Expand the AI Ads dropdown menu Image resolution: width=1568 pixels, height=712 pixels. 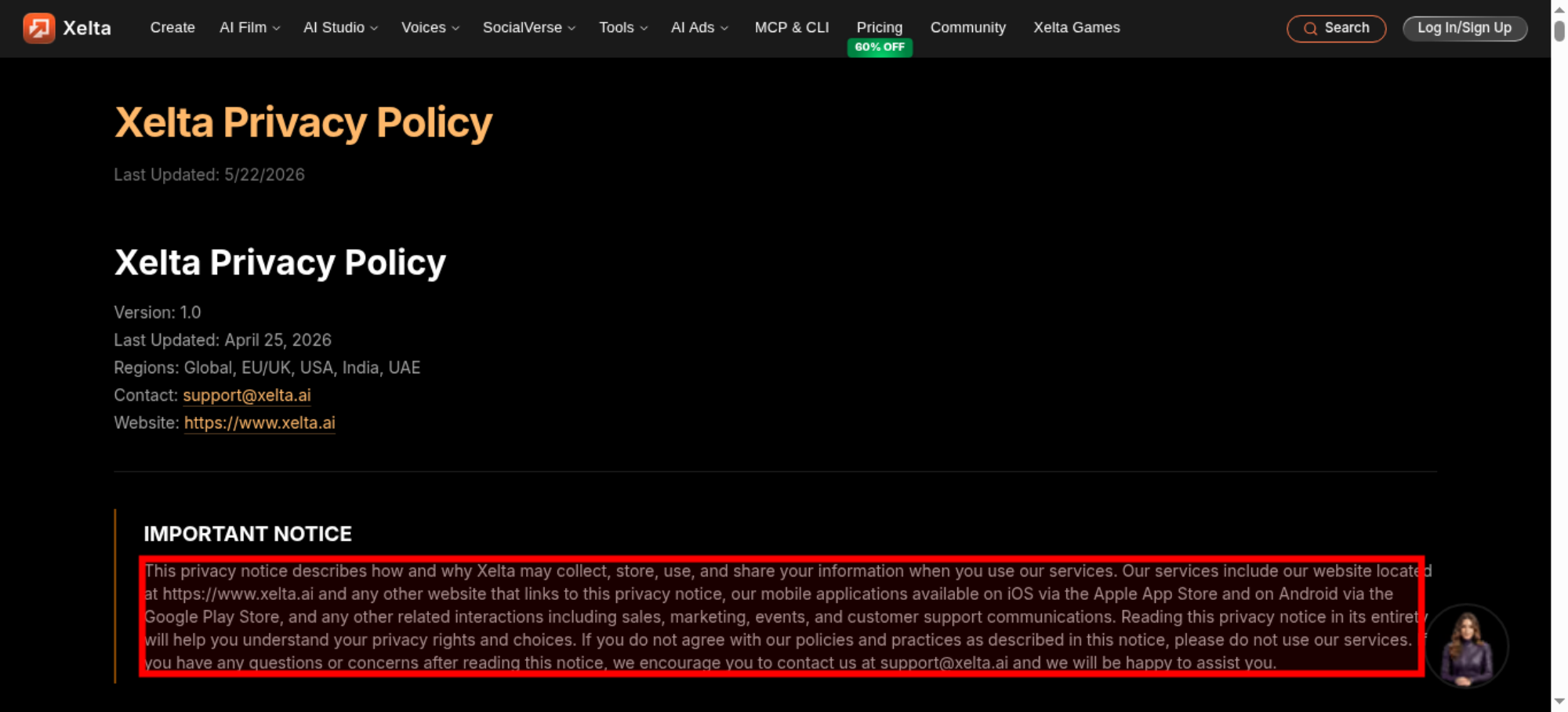pos(699,27)
